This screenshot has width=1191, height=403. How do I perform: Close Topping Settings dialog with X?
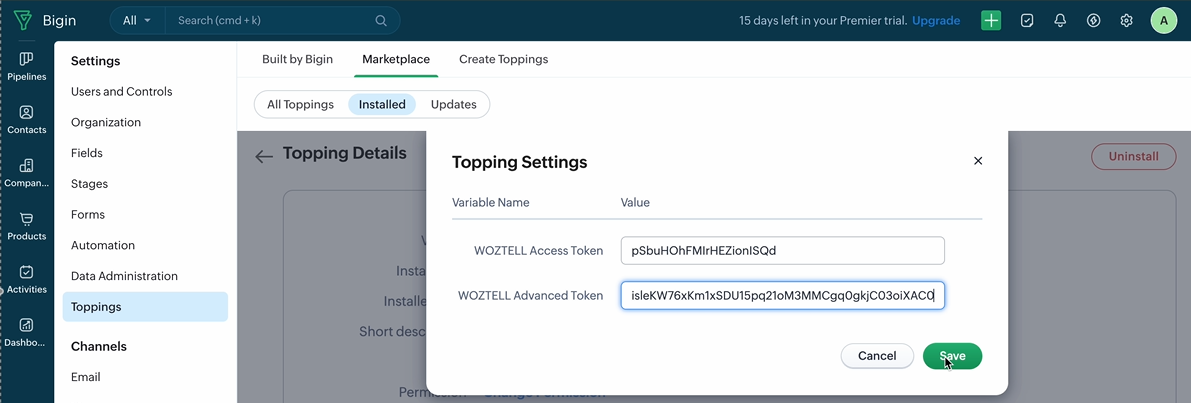[978, 161]
